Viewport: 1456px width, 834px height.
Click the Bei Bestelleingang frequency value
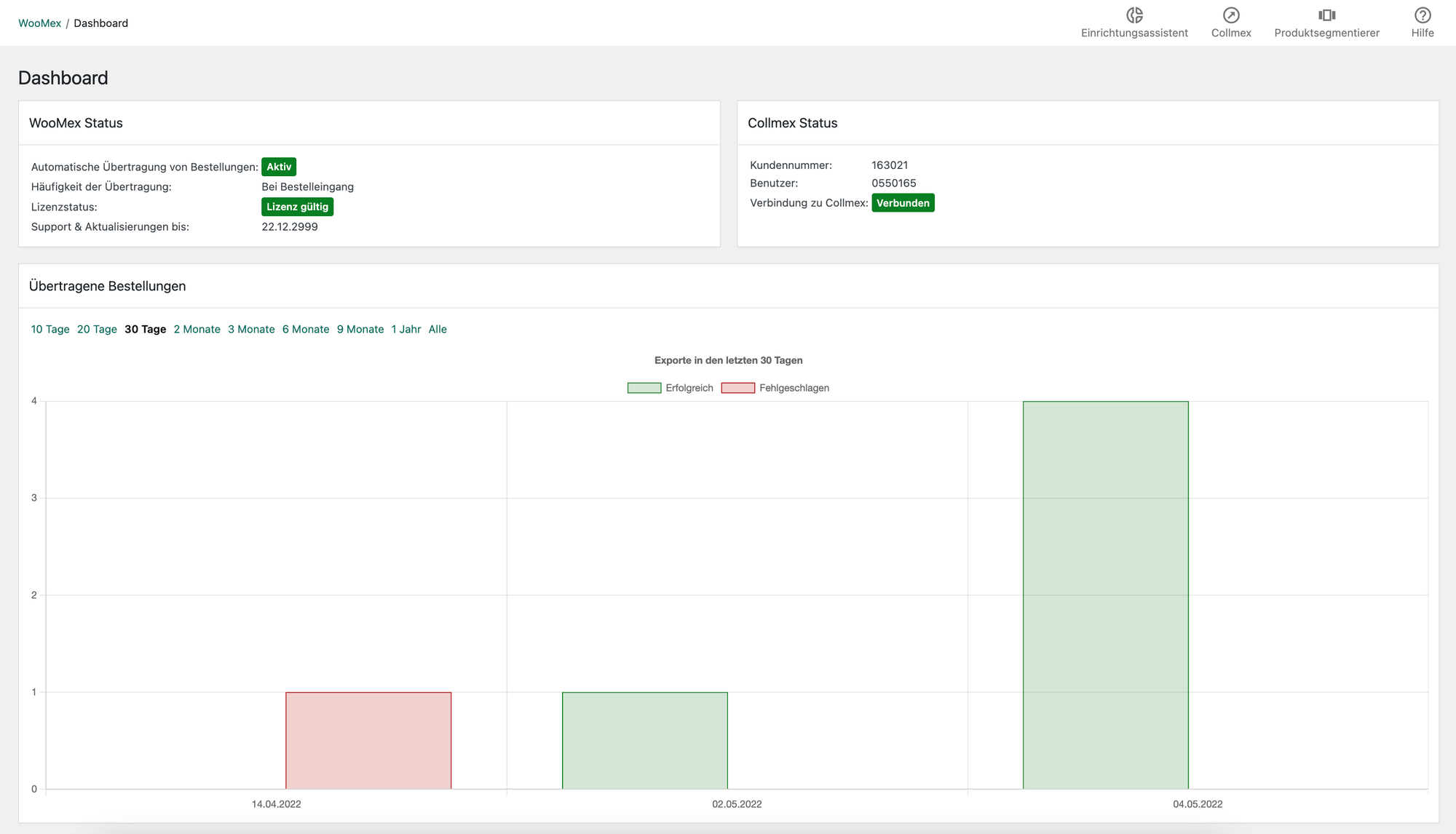(x=308, y=186)
